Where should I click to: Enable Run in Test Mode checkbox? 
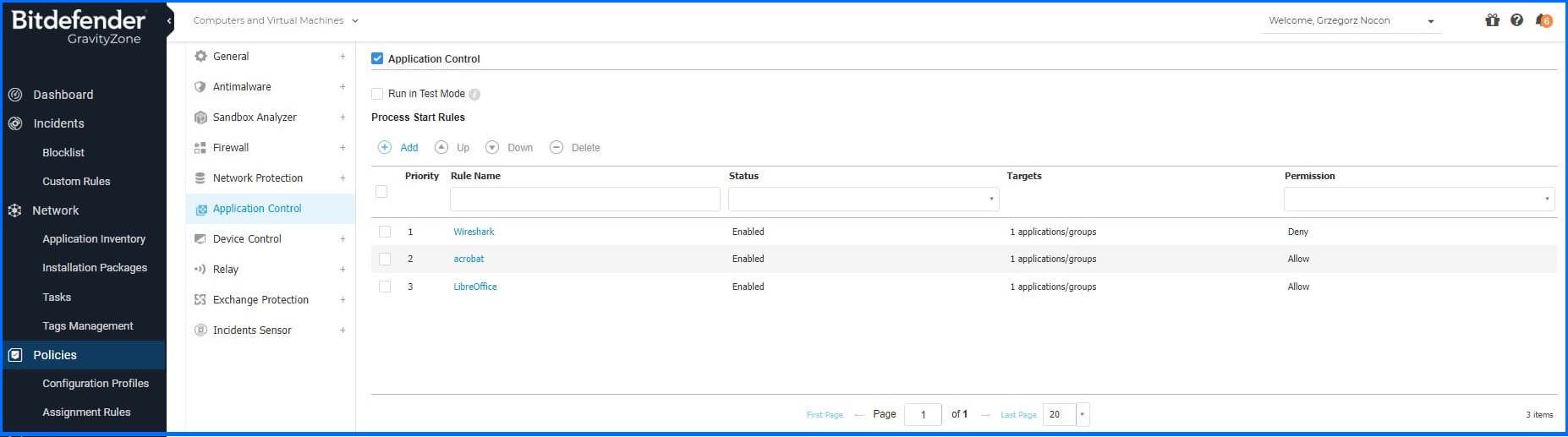(x=377, y=94)
